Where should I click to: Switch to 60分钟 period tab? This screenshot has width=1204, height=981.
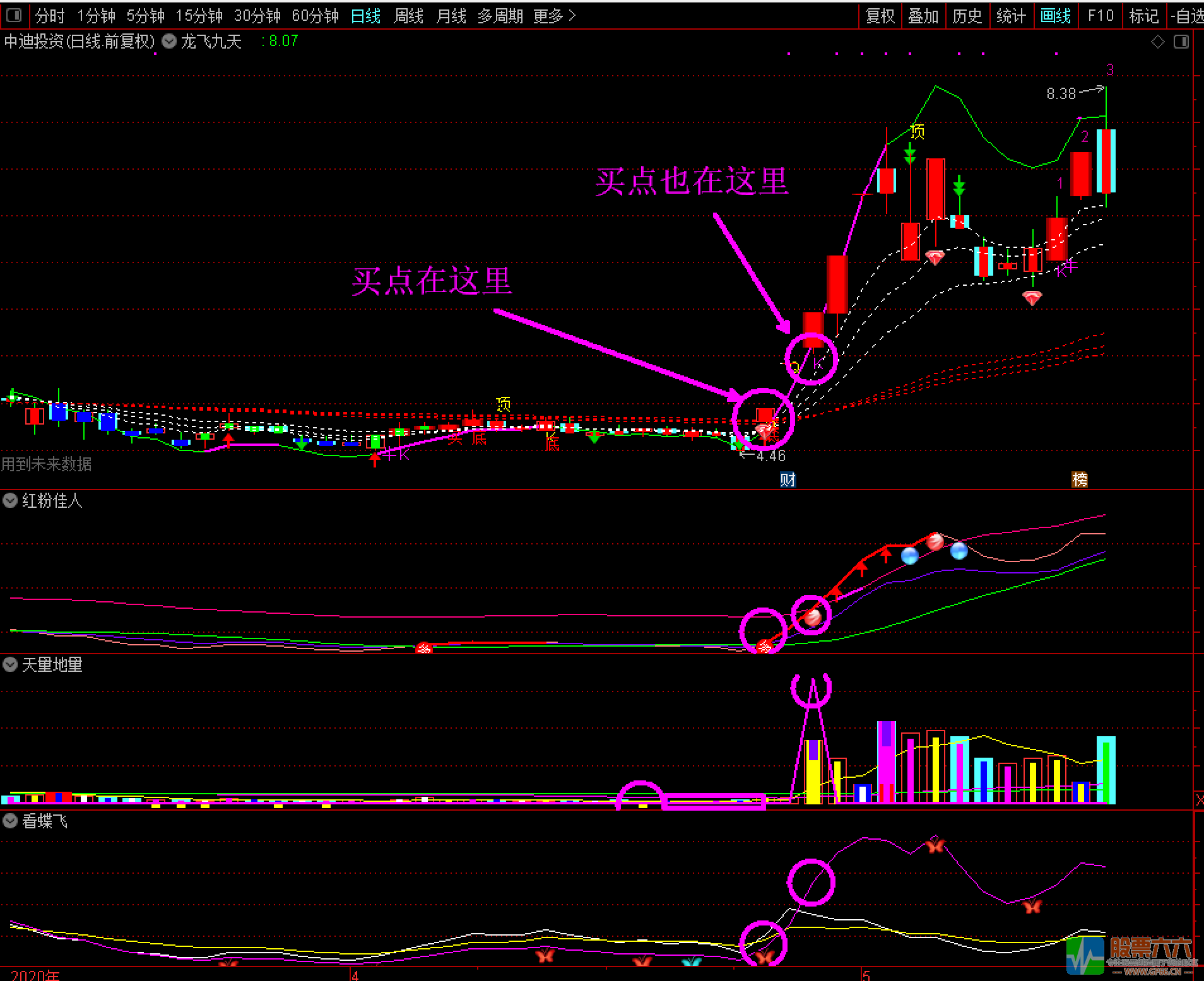pyautogui.click(x=315, y=16)
